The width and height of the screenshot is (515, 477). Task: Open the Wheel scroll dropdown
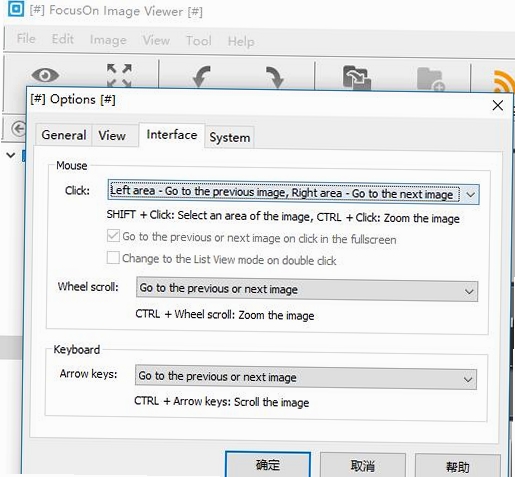click(307, 289)
